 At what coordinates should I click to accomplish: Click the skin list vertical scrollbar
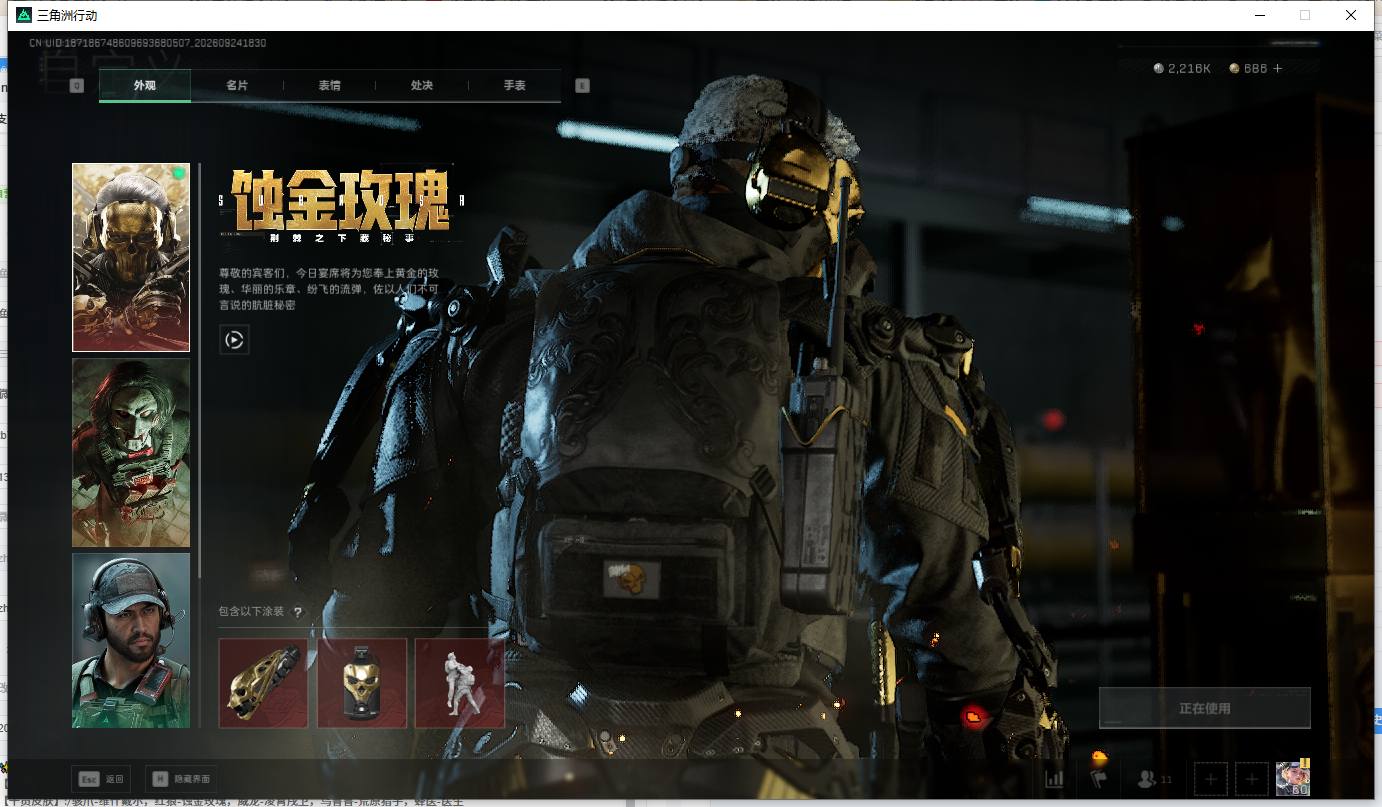[x=200, y=370]
